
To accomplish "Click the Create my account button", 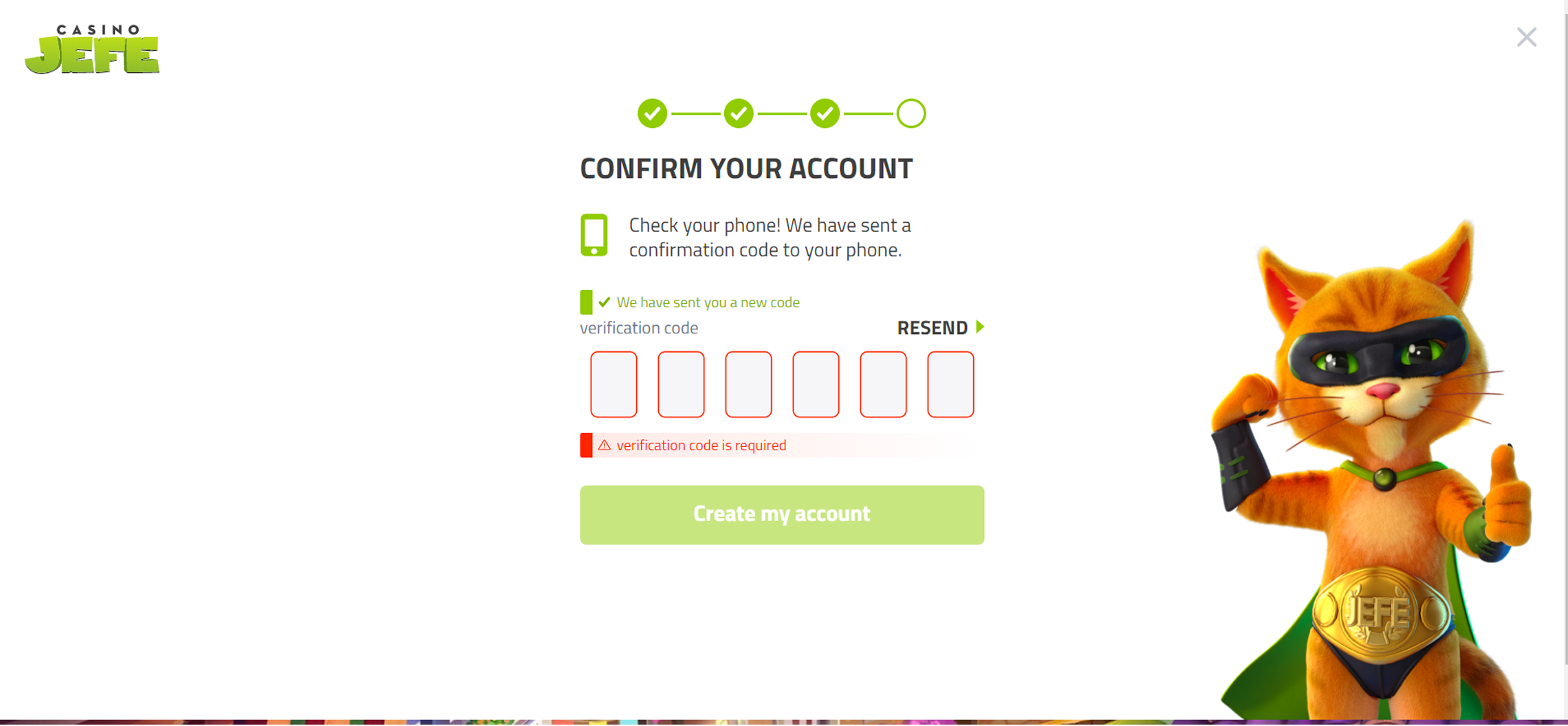I will 782,515.
